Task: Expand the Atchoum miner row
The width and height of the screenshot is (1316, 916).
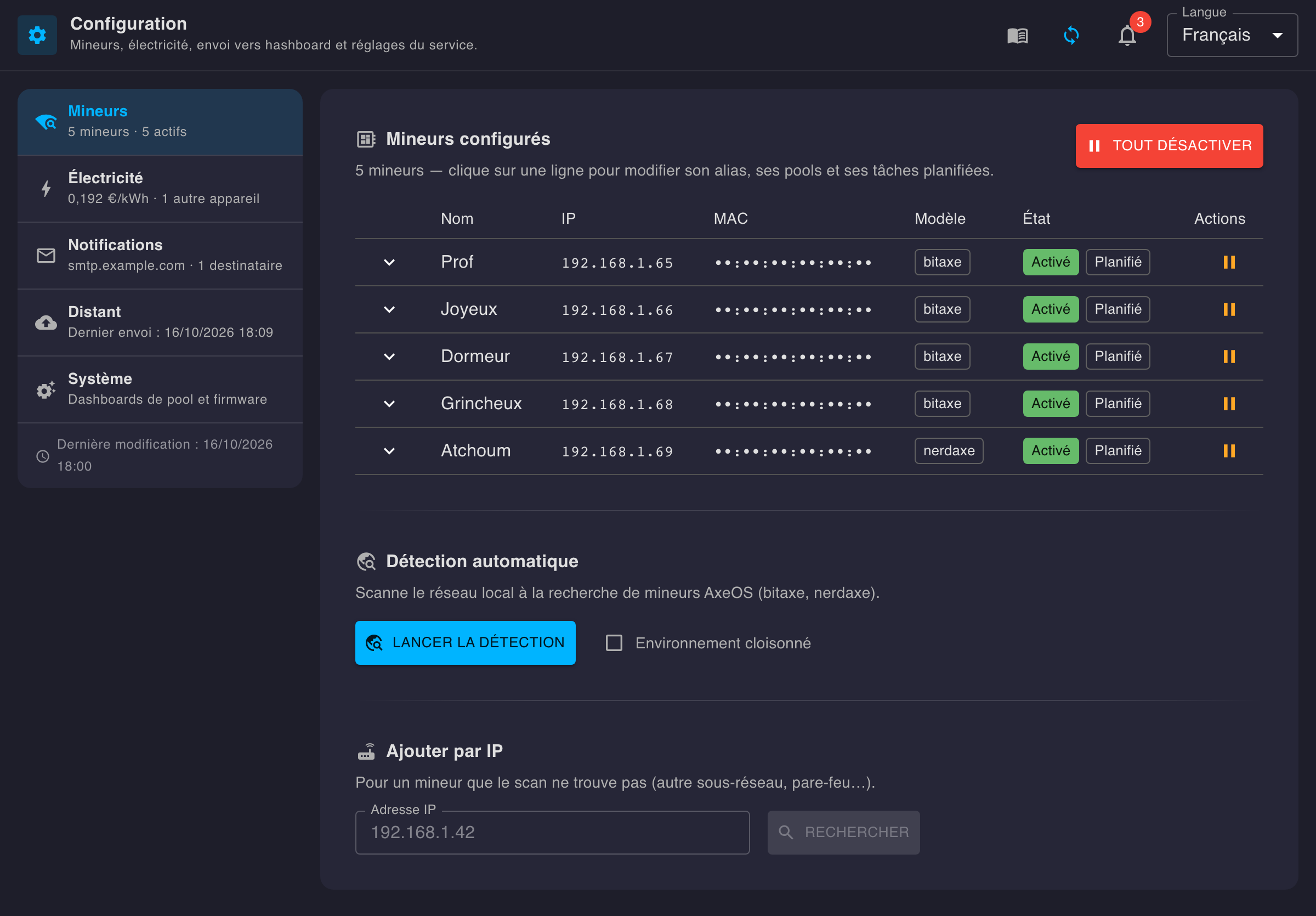Action: (389, 451)
